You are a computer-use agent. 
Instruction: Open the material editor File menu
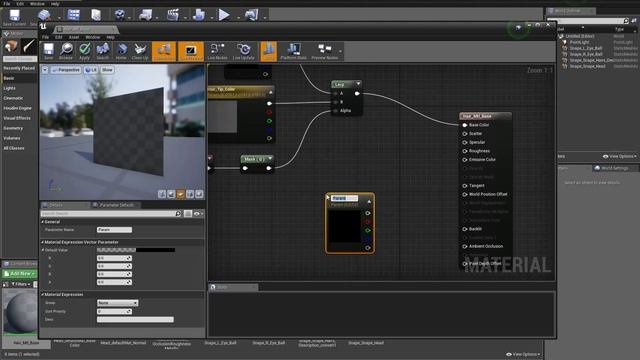click(x=45, y=37)
